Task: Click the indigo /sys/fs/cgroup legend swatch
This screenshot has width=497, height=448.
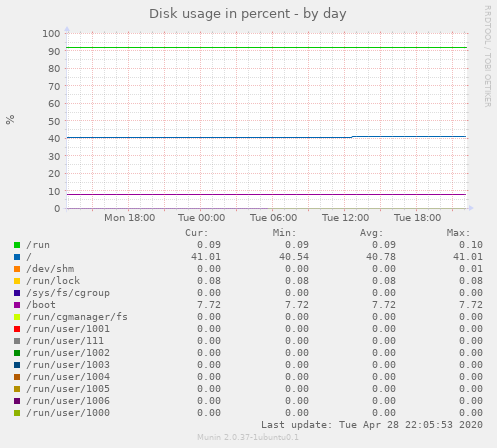Action: 17,293
